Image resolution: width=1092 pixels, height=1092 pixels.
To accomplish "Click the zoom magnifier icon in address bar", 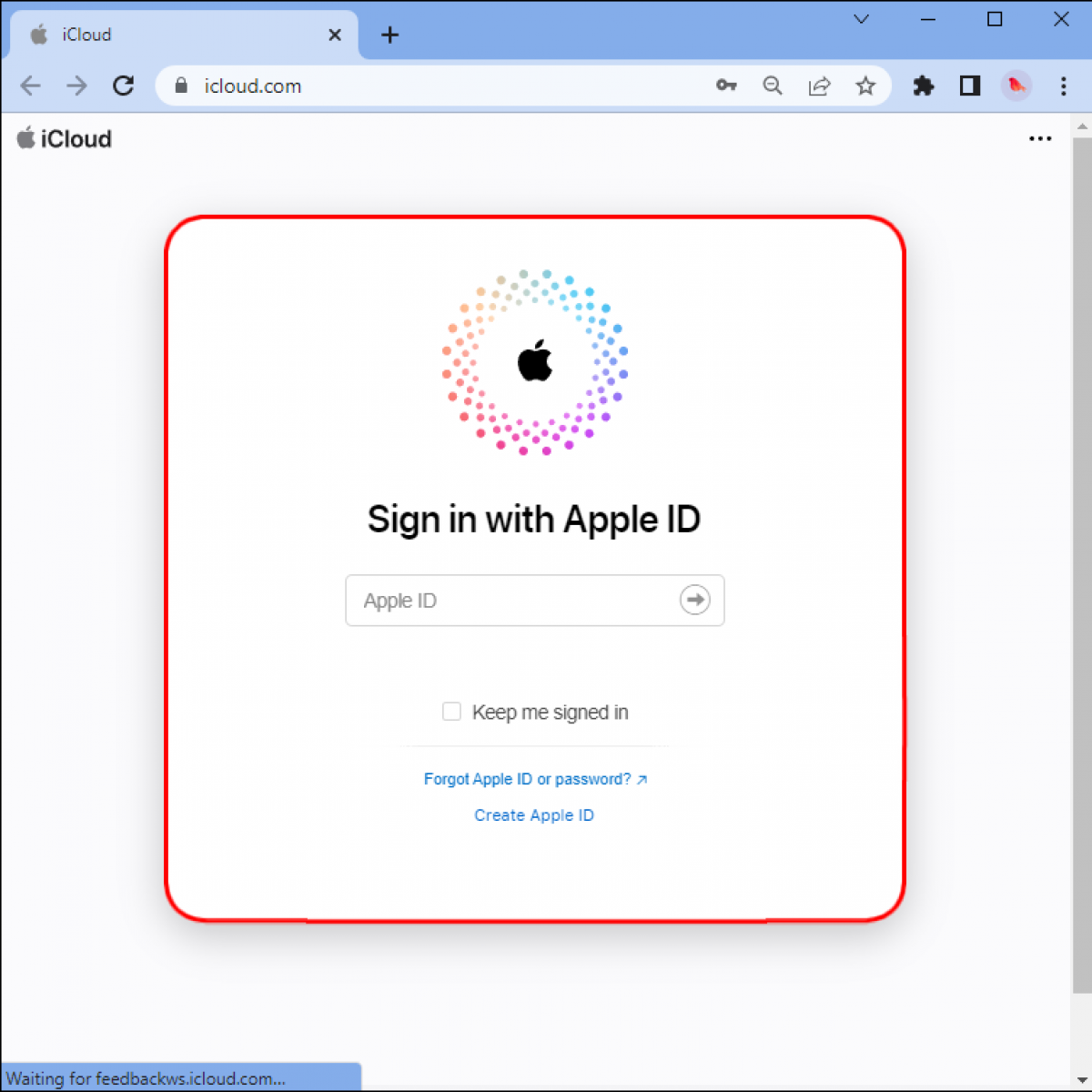I will tap(773, 86).
